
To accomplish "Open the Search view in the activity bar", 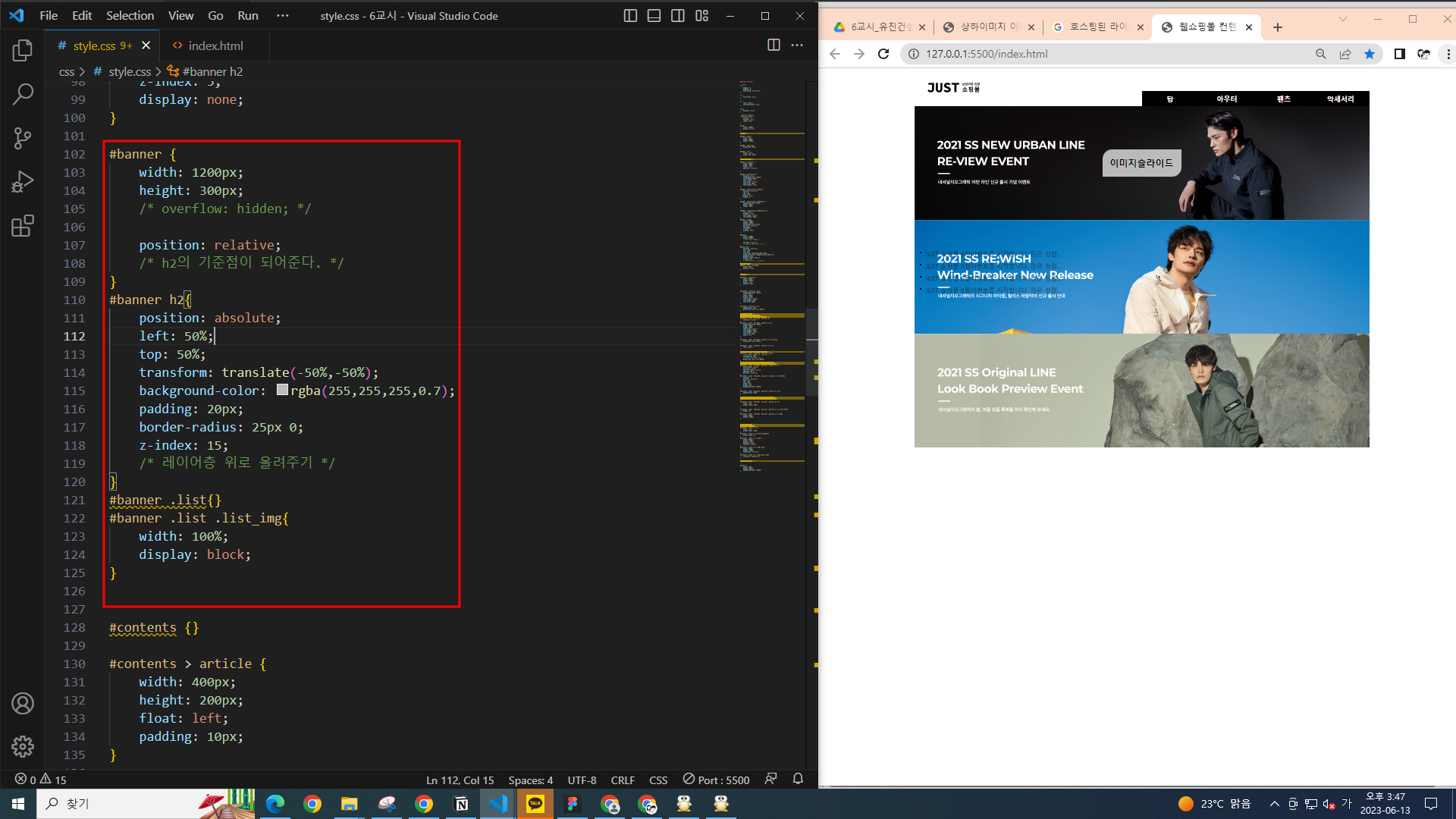I will pos(23,94).
